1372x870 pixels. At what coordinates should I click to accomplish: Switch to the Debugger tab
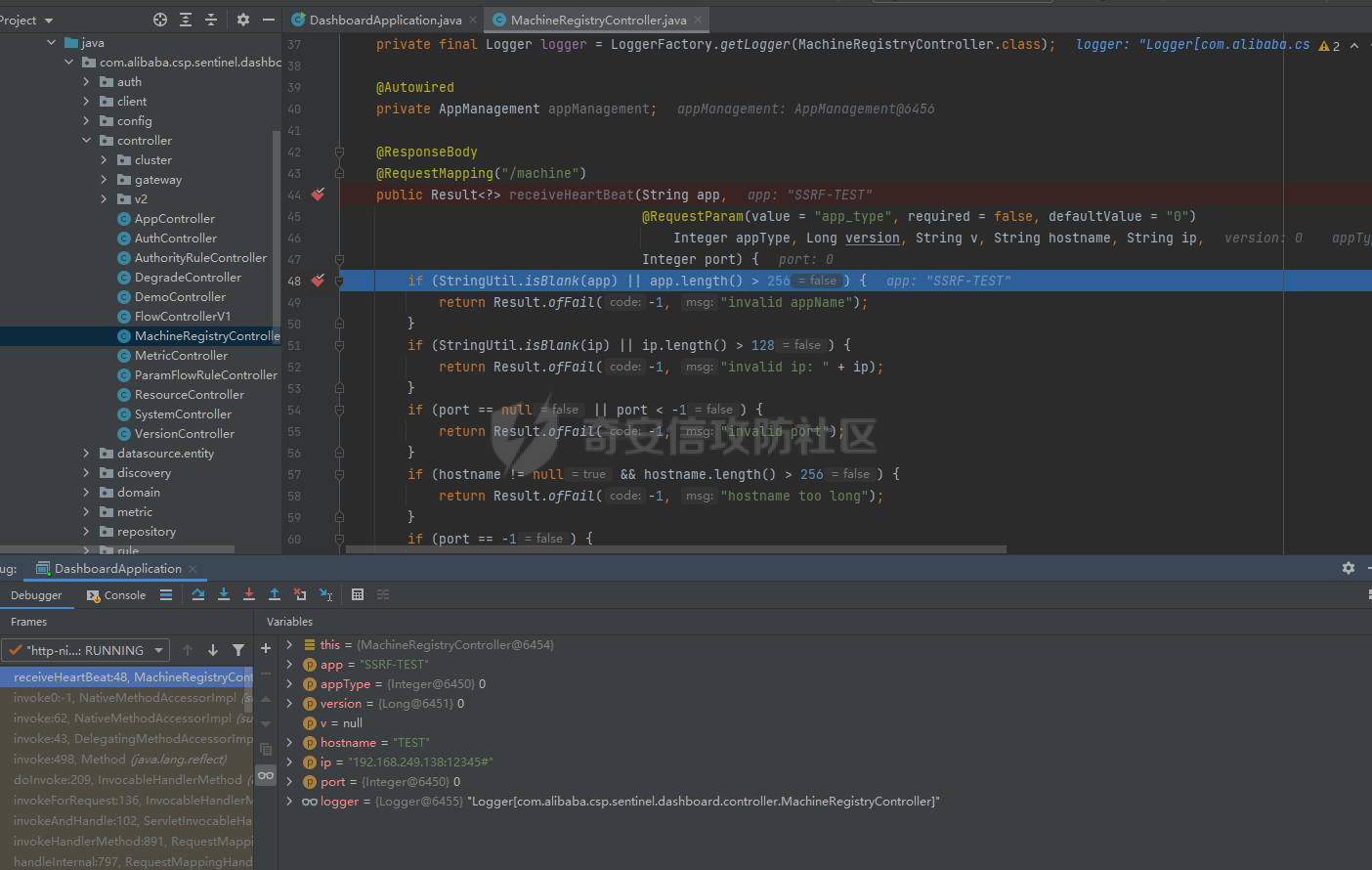click(36, 595)
